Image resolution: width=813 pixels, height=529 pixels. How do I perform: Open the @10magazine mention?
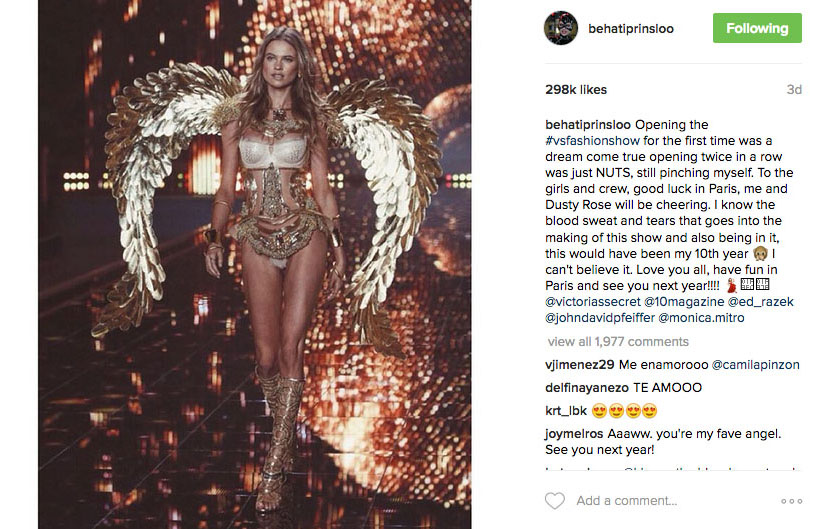point(684,301)
